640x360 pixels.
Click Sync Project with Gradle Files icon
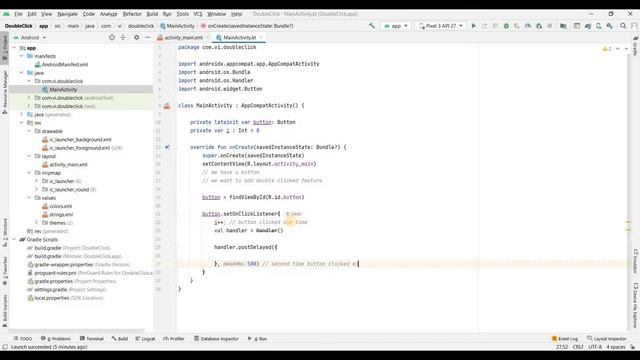click(x=588, y=26)
